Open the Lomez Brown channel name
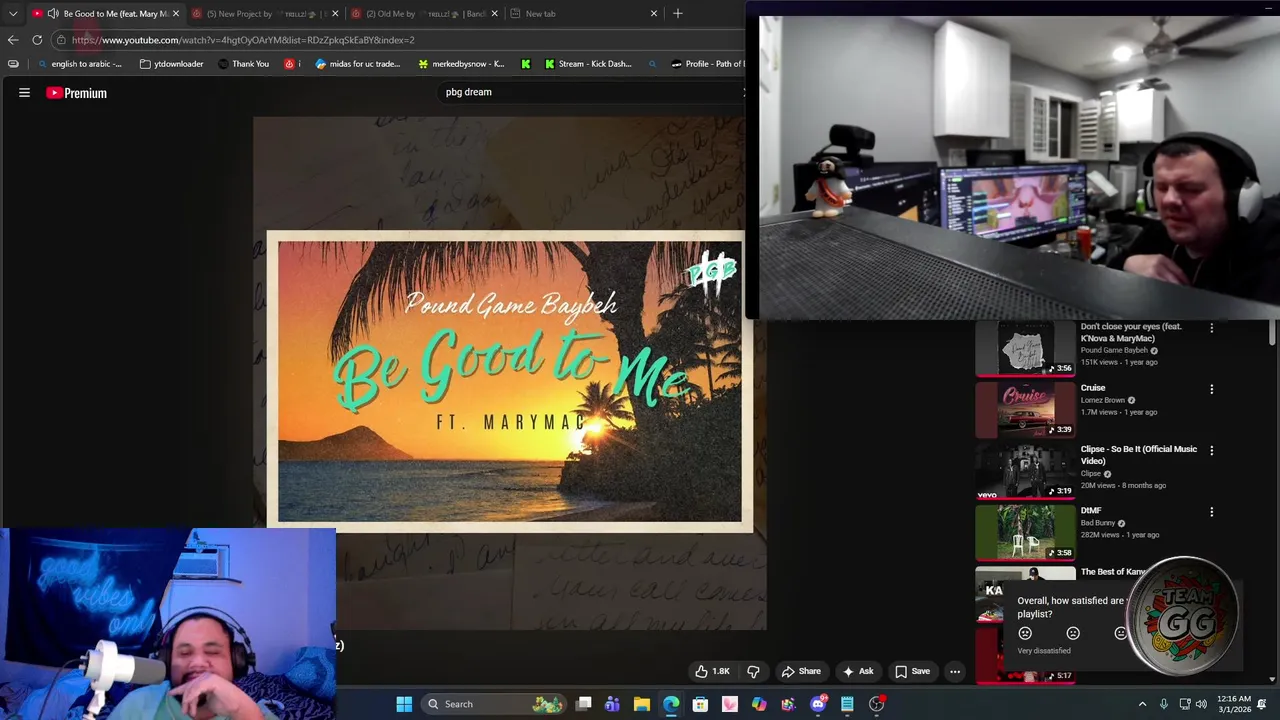Viewport: 1280px width, 720px height. pyautogui.click(x=1103, y=400)
